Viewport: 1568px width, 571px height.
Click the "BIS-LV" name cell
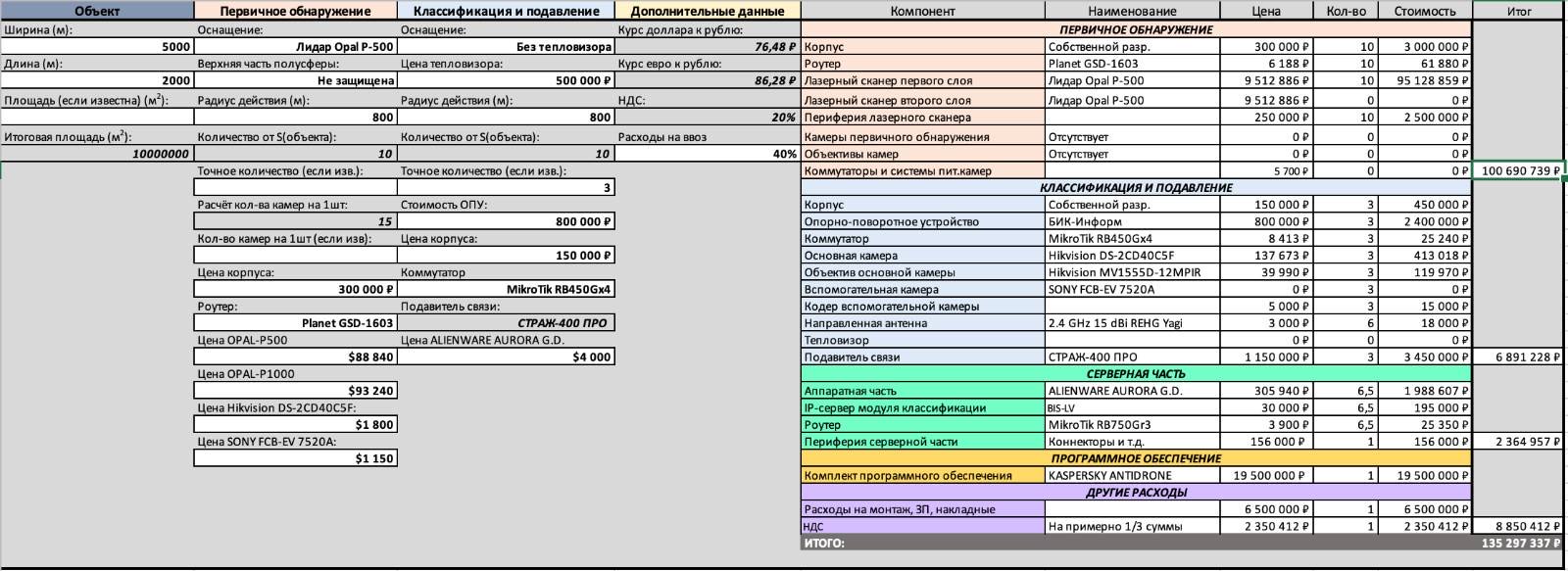point(1132,408)
